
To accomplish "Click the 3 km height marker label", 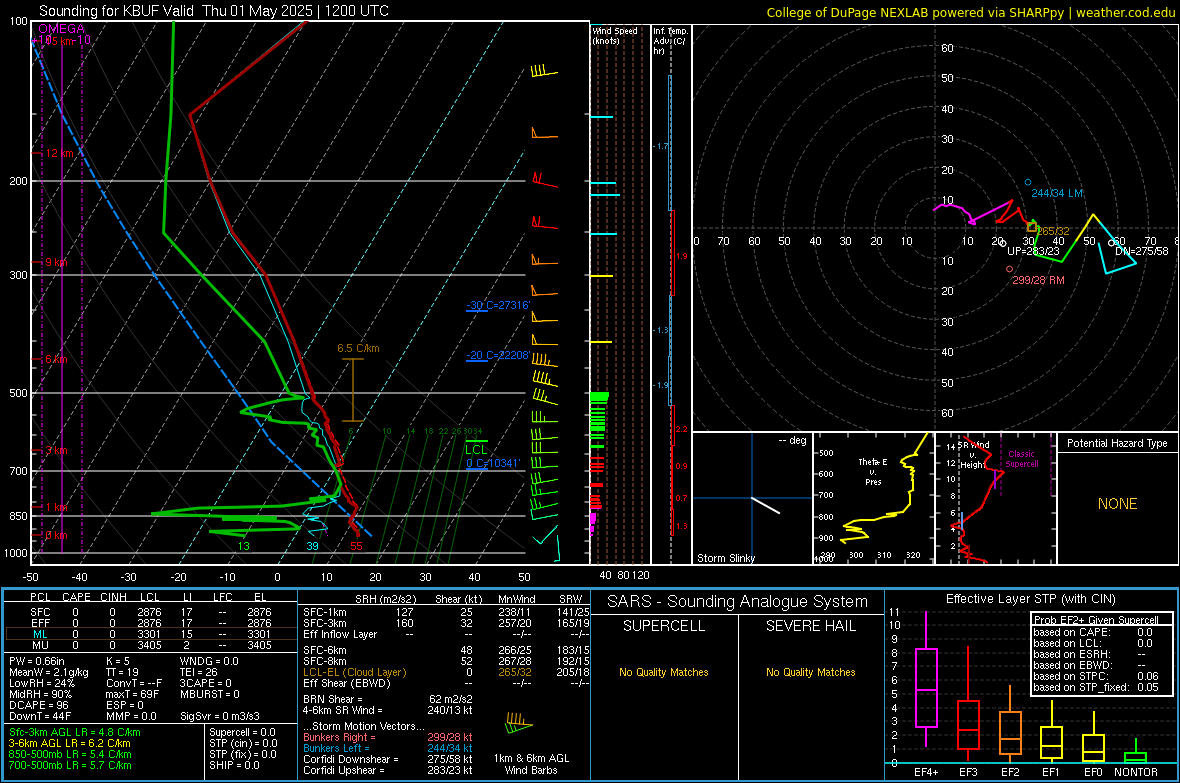I will (x=56, y=450).
